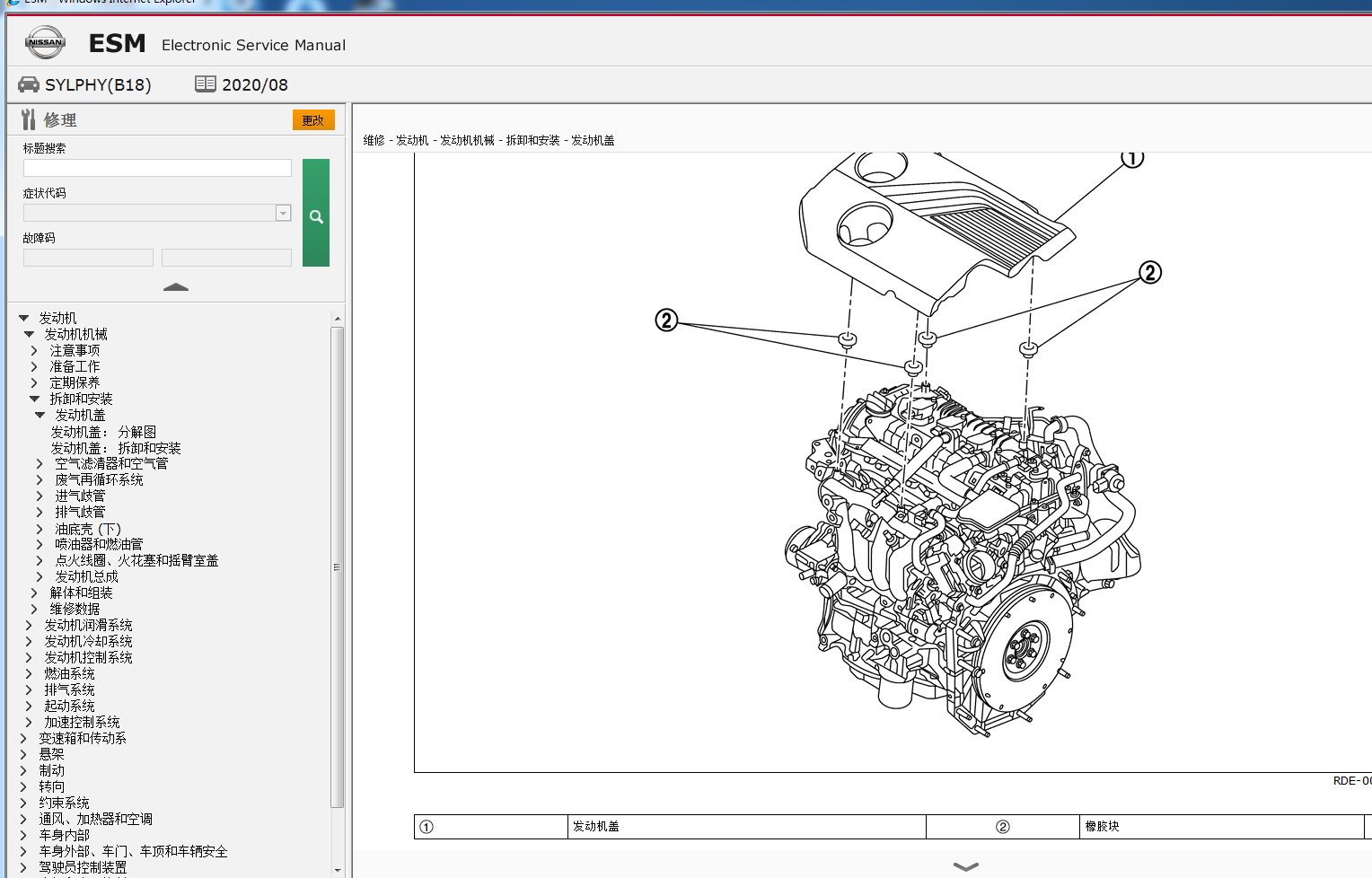Expand 通风、加热器和空调 node
Image resolution: width=1372 pixels, height=878 pixels.
(23, 819)
